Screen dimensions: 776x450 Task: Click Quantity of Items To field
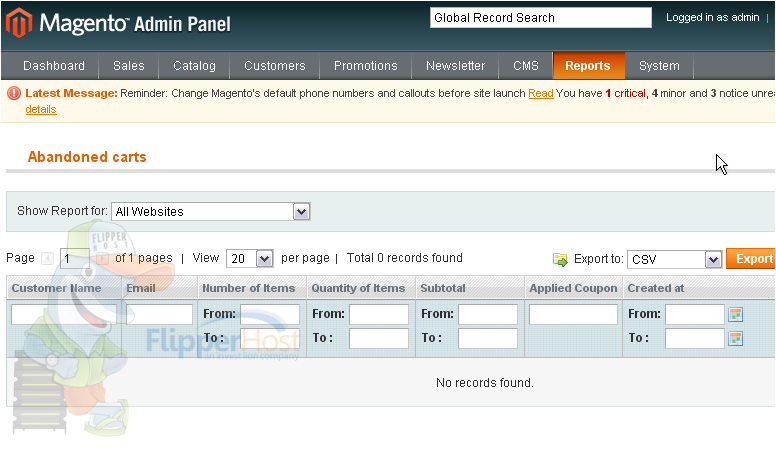(379, 339)
